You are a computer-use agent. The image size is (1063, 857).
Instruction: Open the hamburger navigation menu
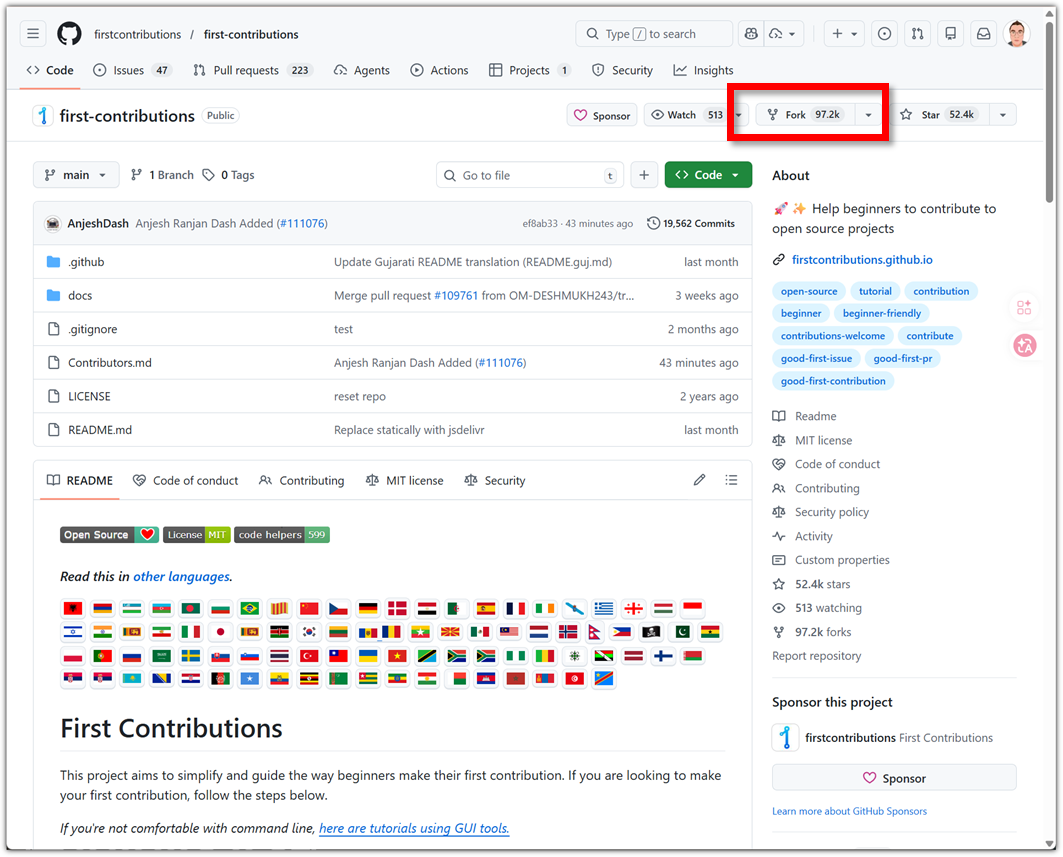[x=33, y=34]
